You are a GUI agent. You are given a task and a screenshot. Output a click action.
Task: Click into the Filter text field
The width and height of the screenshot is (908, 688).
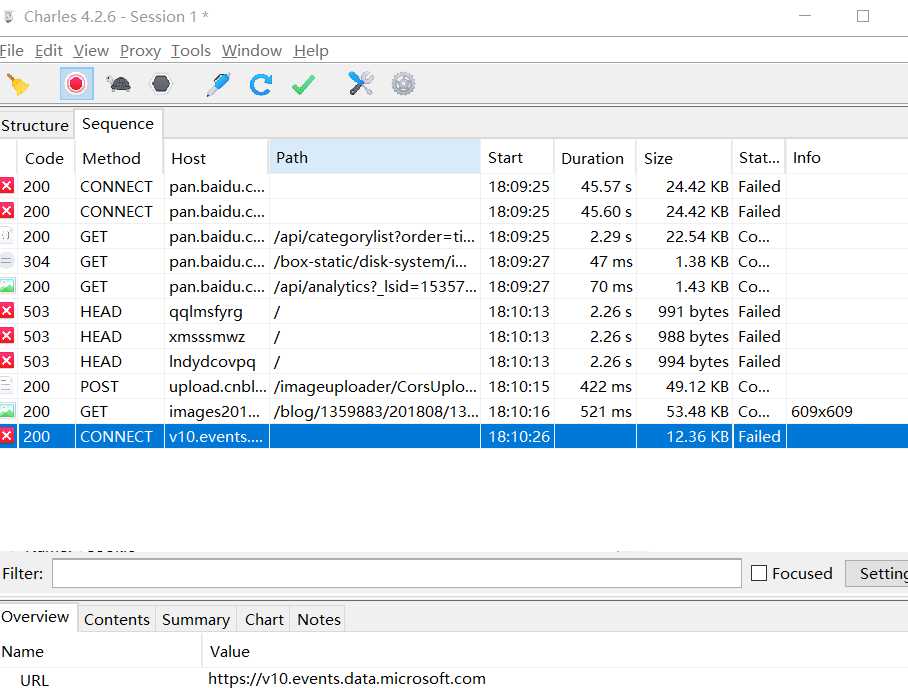tap(397, 573)
